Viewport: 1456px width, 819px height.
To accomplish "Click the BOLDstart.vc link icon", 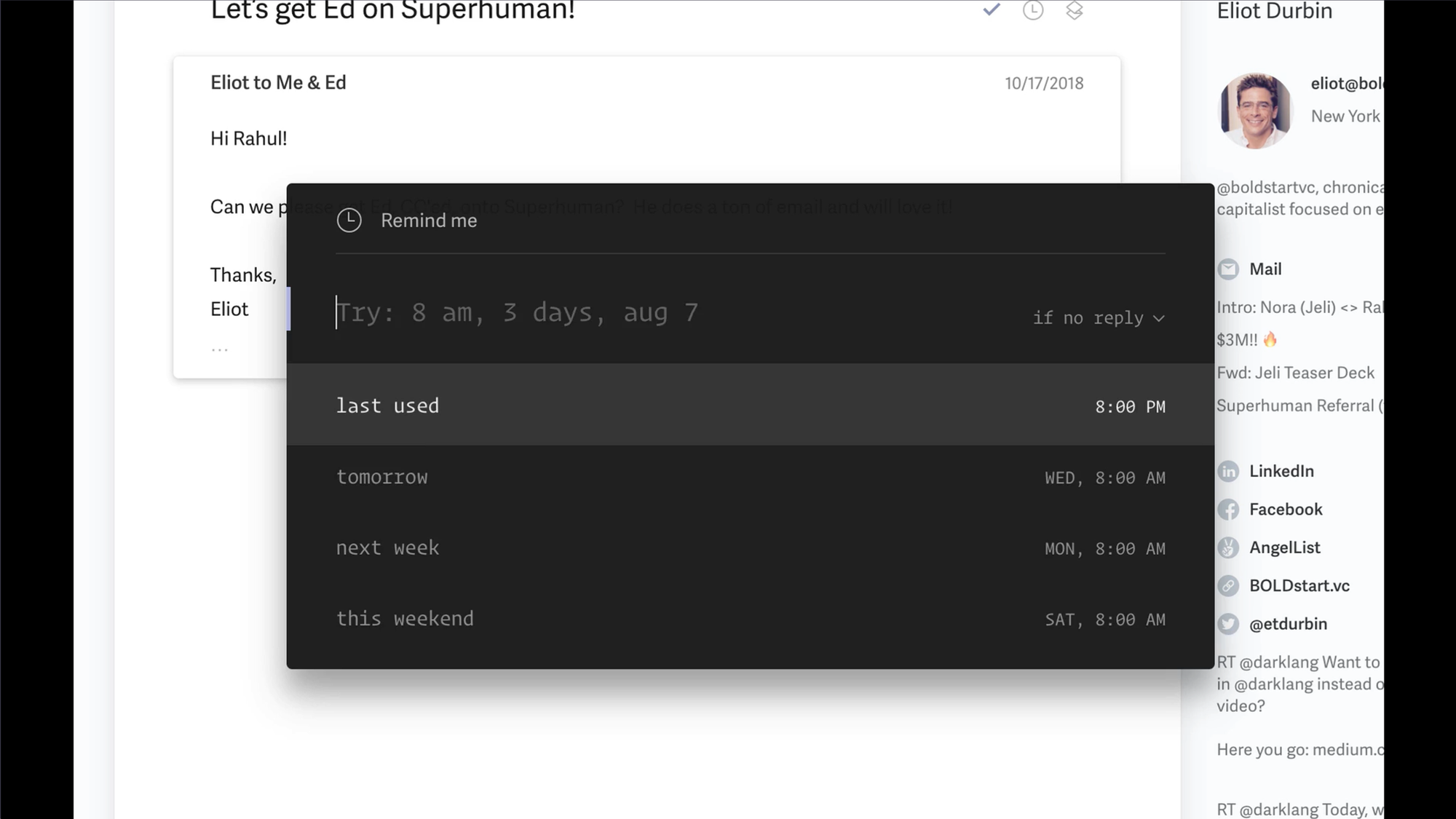I will tap(1228, 586).
